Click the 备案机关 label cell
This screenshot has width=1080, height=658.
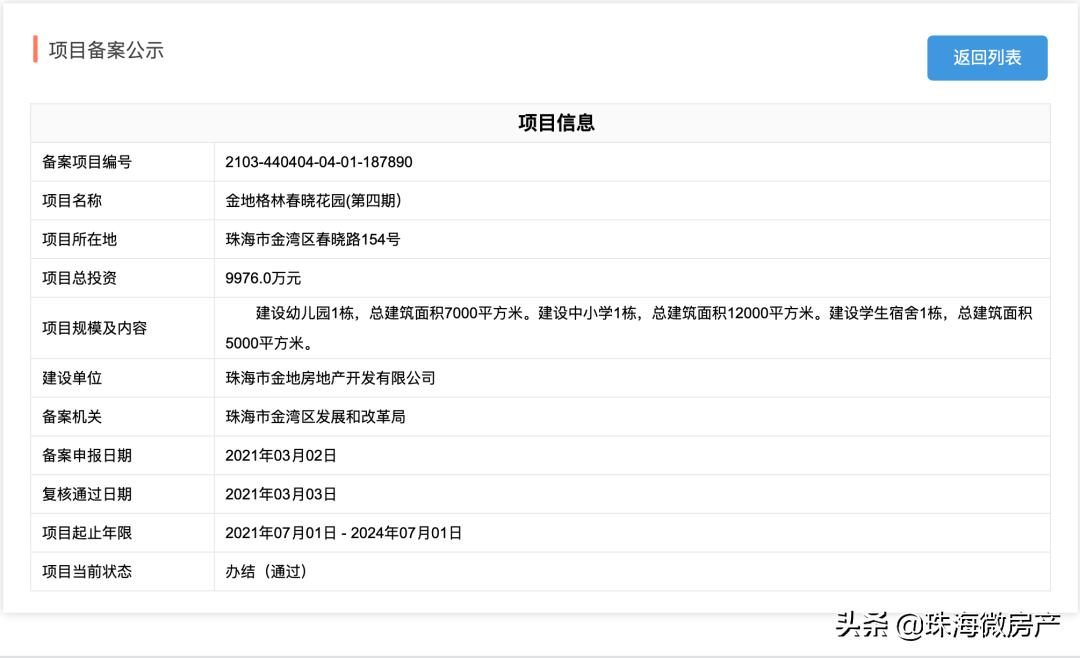tap(123, 416)
